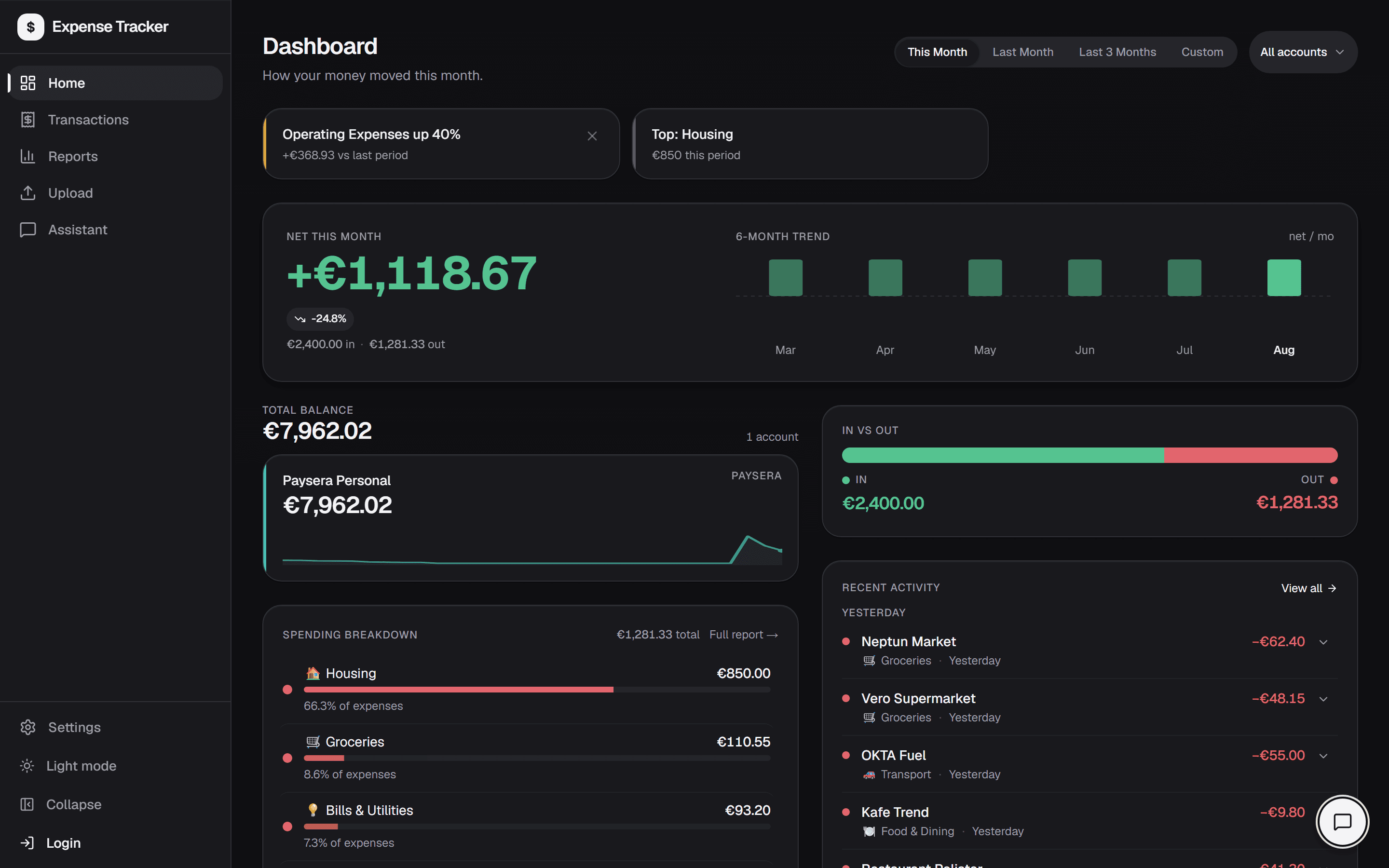1389x868 pixels.
Task: Click the Upload arrow icon
Action: (27, 193)
